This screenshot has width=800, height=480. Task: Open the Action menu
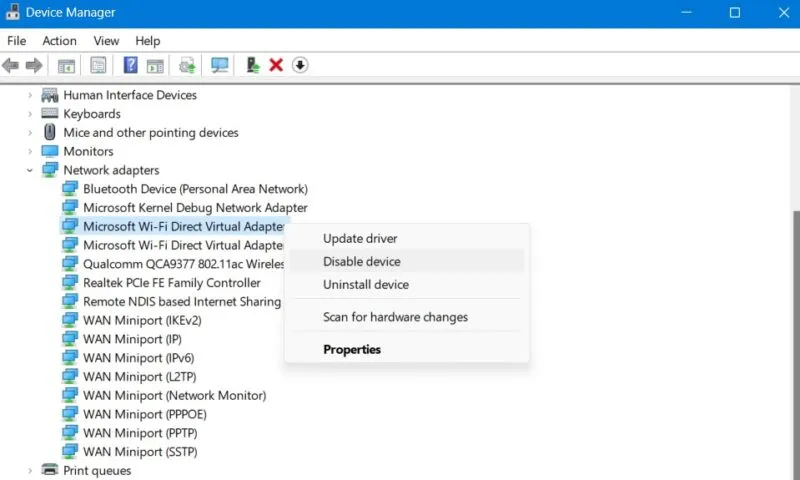(59, 41)
